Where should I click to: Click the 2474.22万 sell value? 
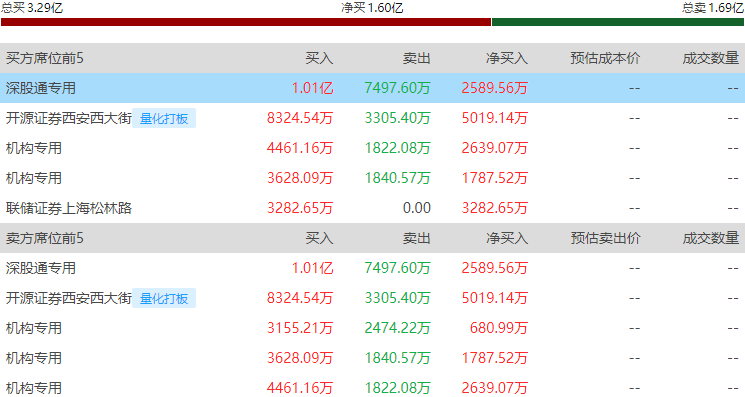pos(397,328)
